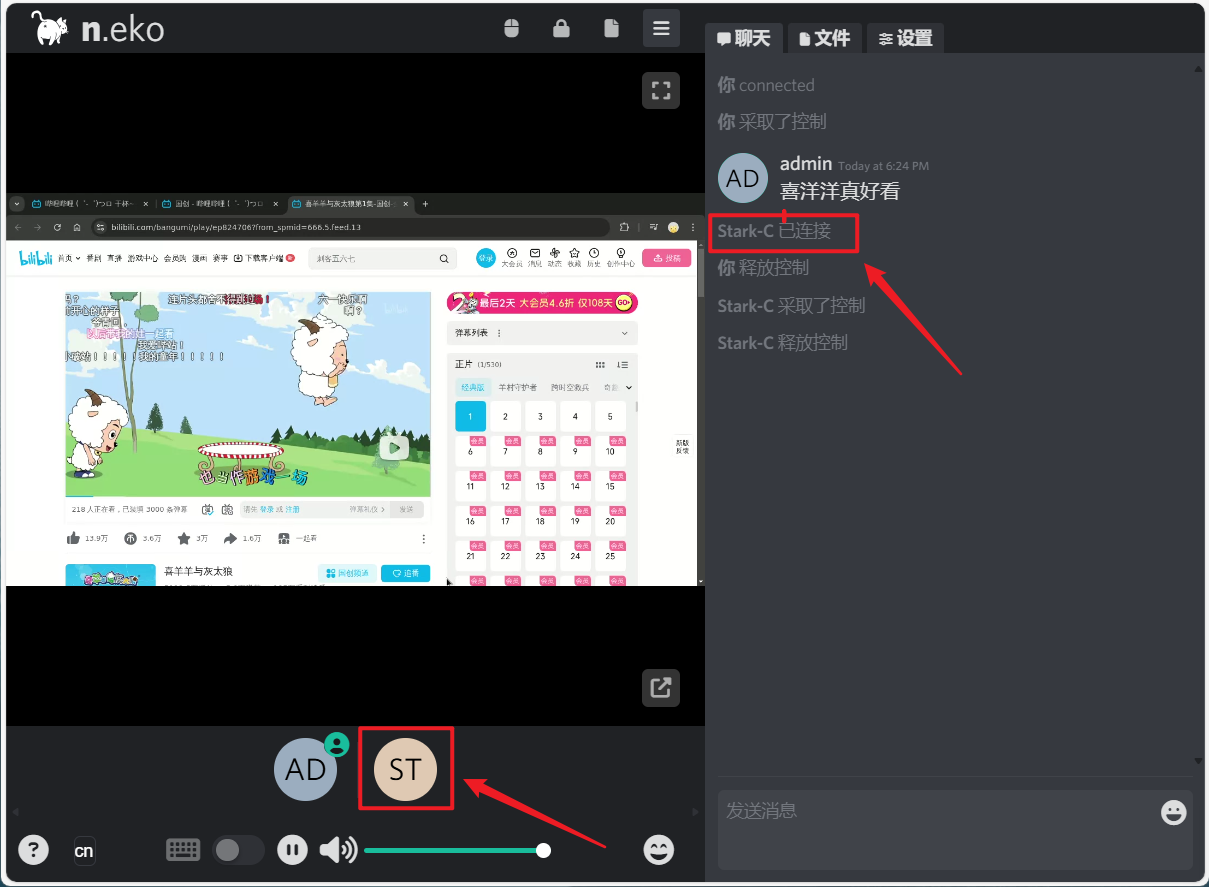Open the clipboard page icon in header

coord(611,28)
